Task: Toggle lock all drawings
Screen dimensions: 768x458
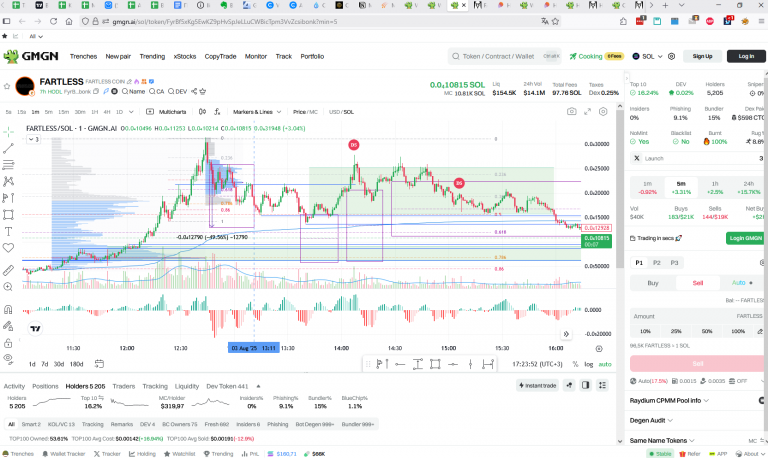Action: pos(8,342)
